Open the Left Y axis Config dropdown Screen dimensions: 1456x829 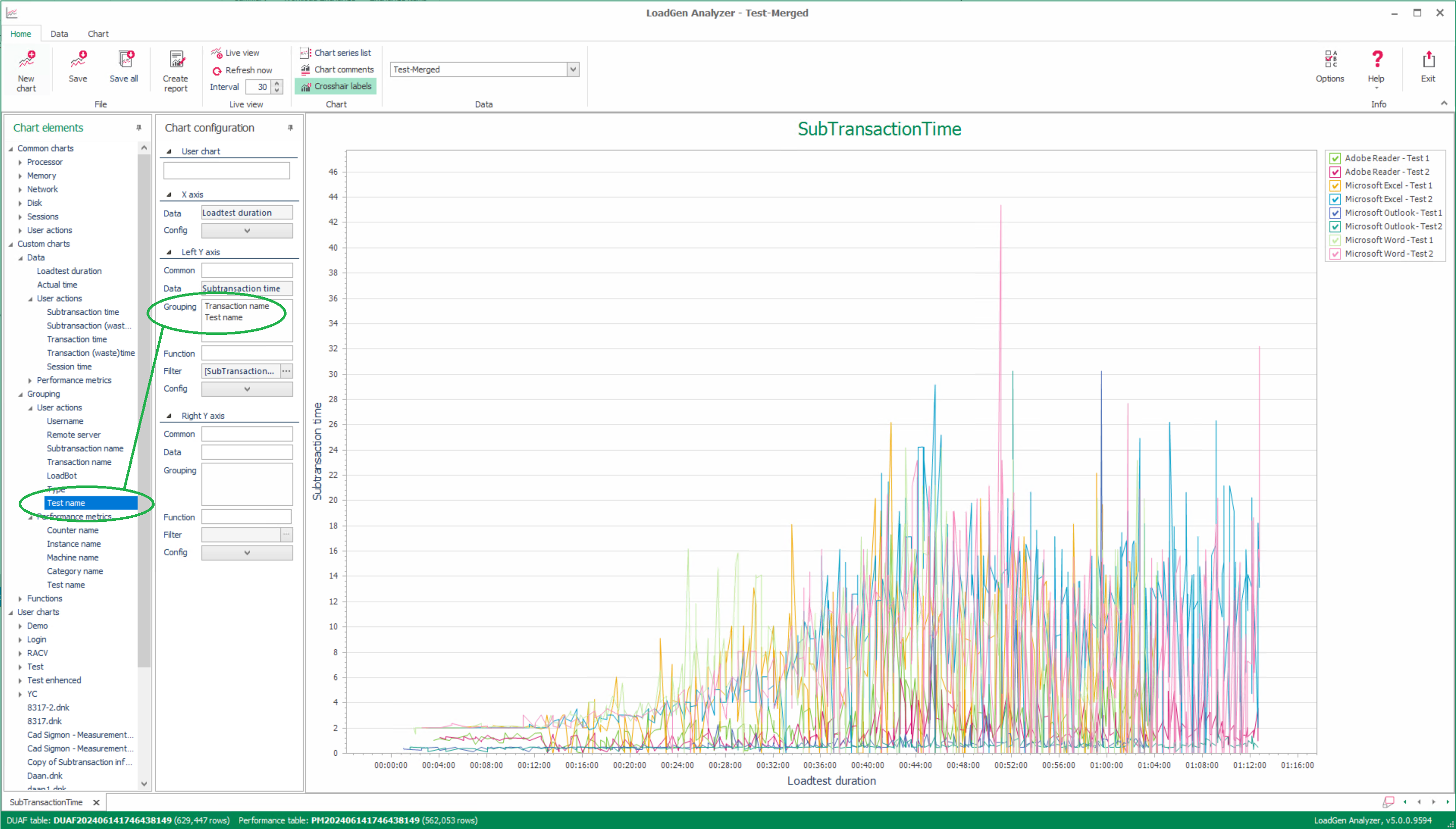(x=247, y=389)
